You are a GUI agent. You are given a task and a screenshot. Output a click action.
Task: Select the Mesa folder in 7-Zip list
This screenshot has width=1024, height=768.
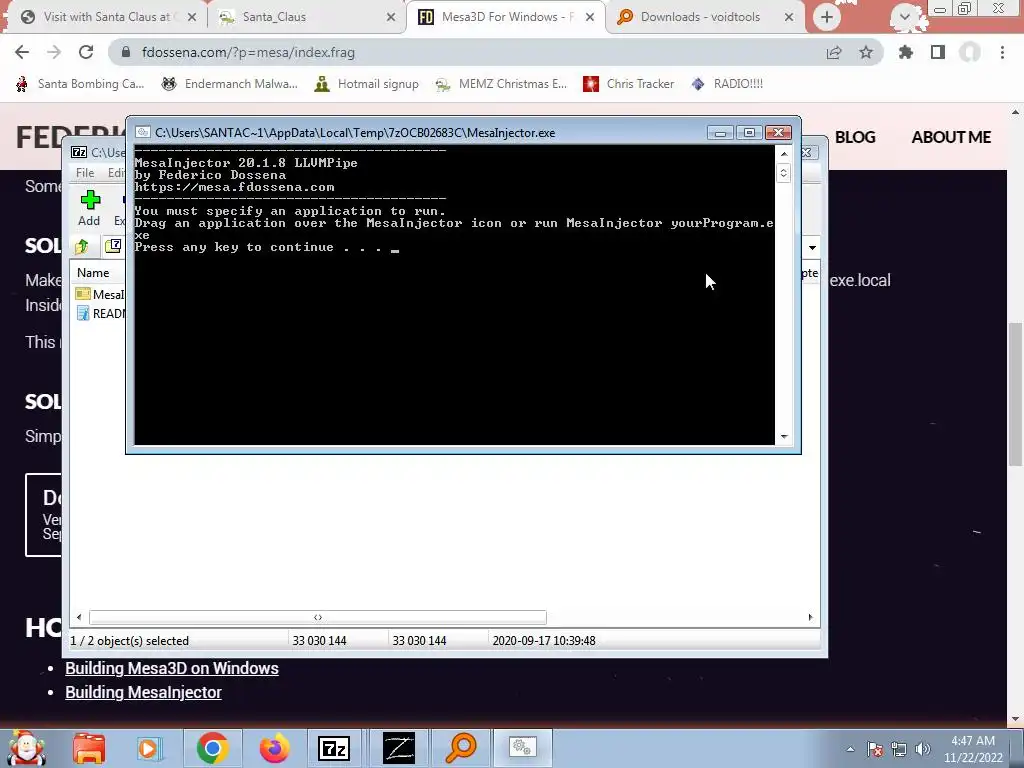point(100,295)
